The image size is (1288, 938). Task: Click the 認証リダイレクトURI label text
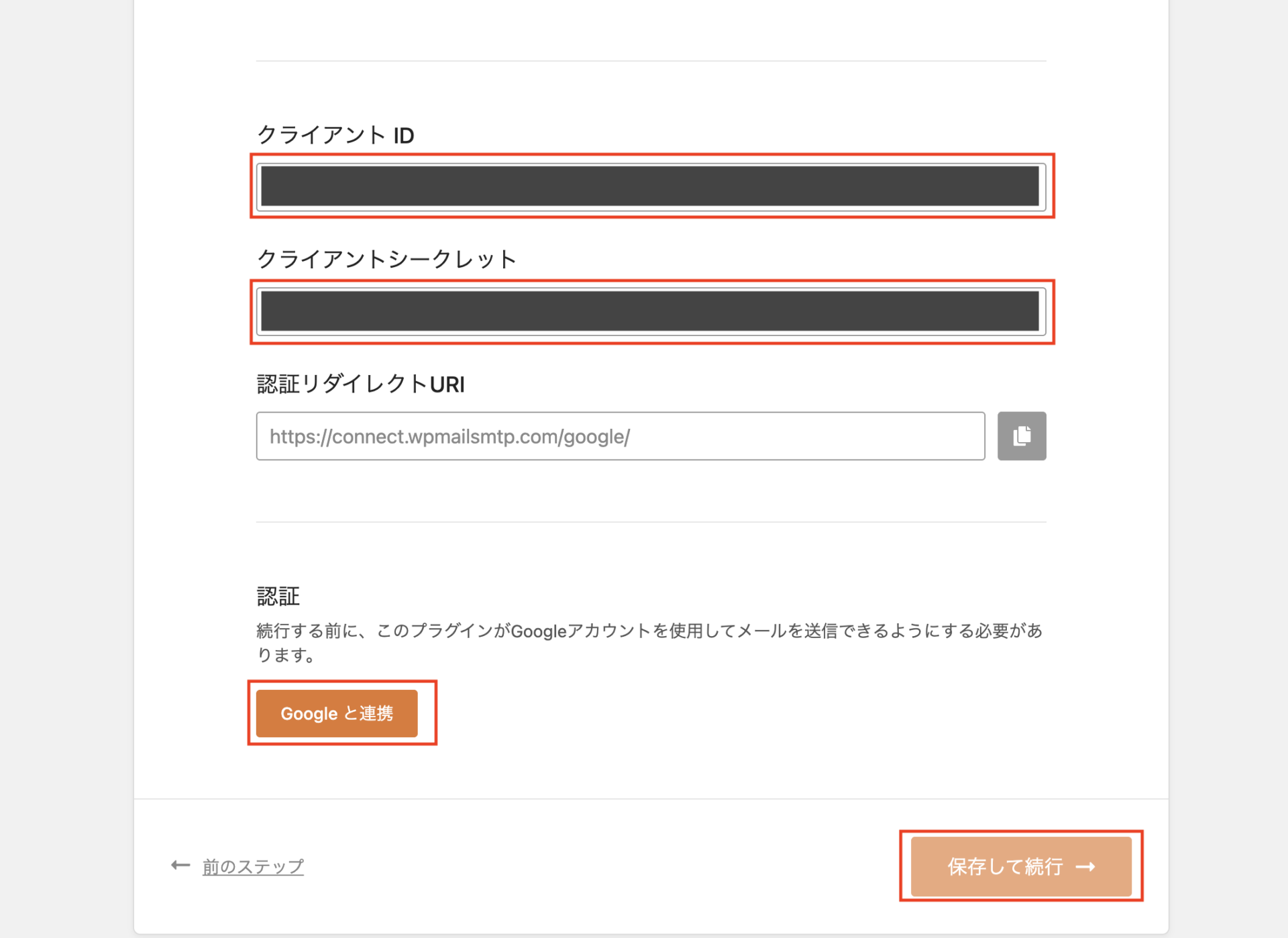[360, 384]
